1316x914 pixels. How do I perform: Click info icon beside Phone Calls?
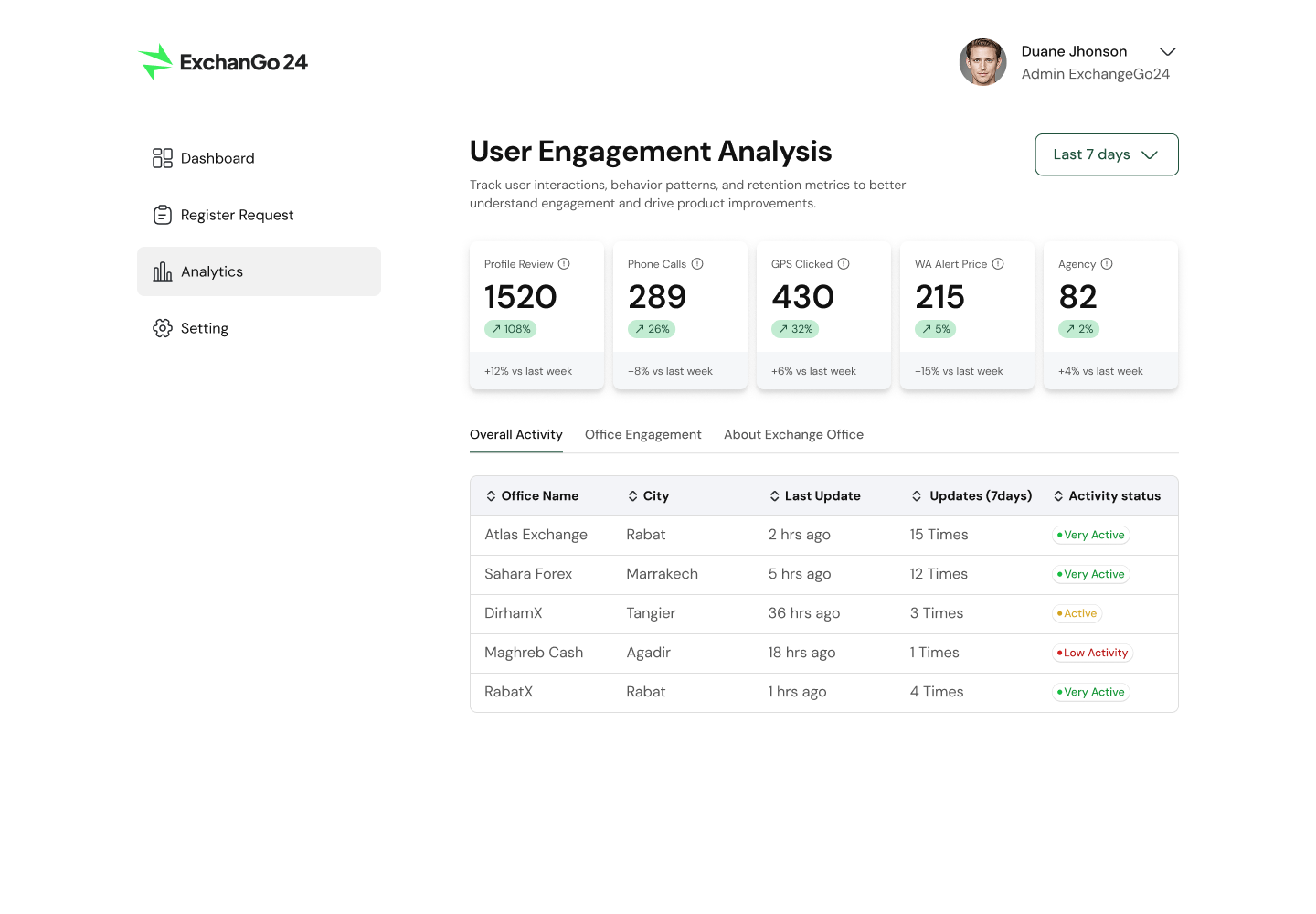tap(697, 264)
